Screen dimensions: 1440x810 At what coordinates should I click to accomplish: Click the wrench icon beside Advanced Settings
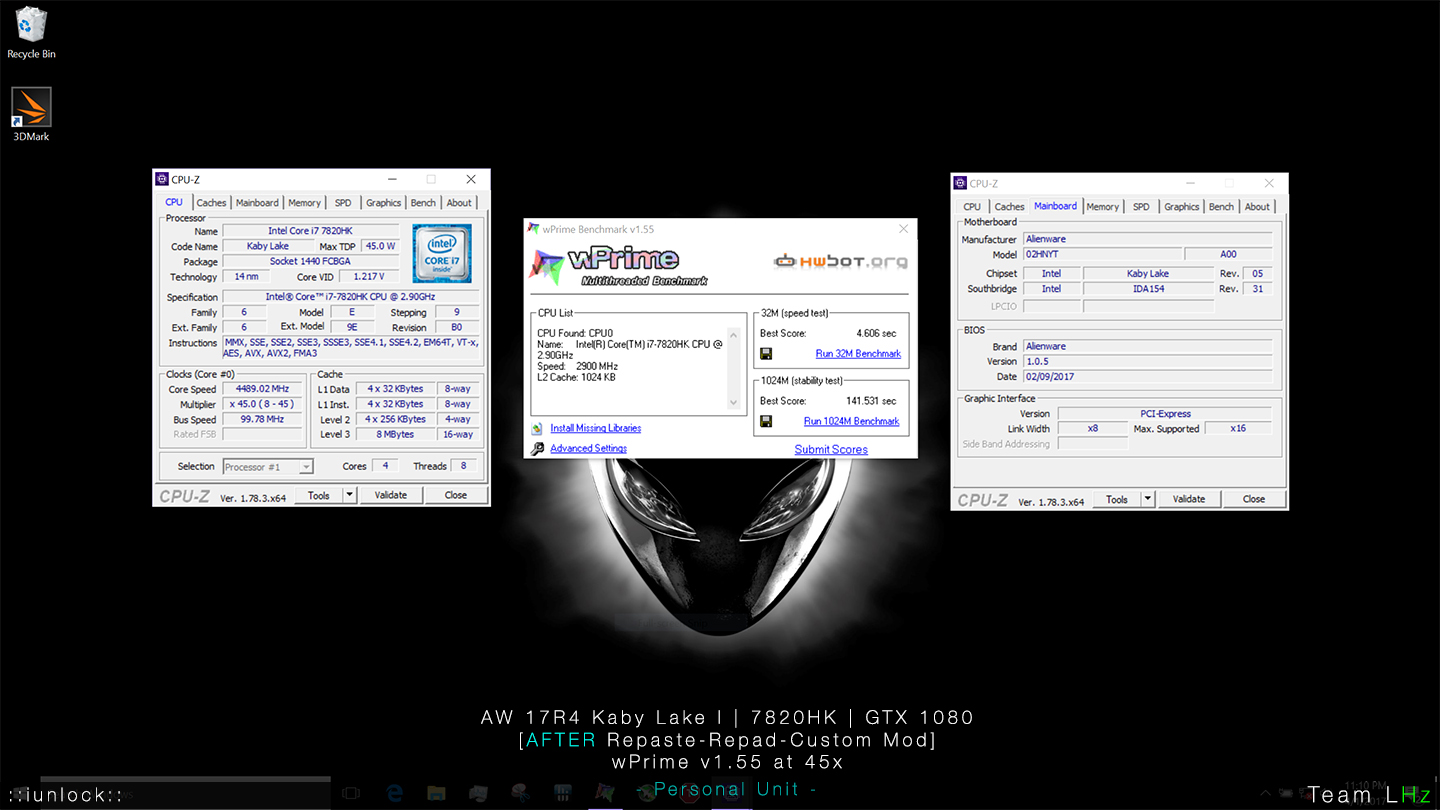tap(537, 448)
